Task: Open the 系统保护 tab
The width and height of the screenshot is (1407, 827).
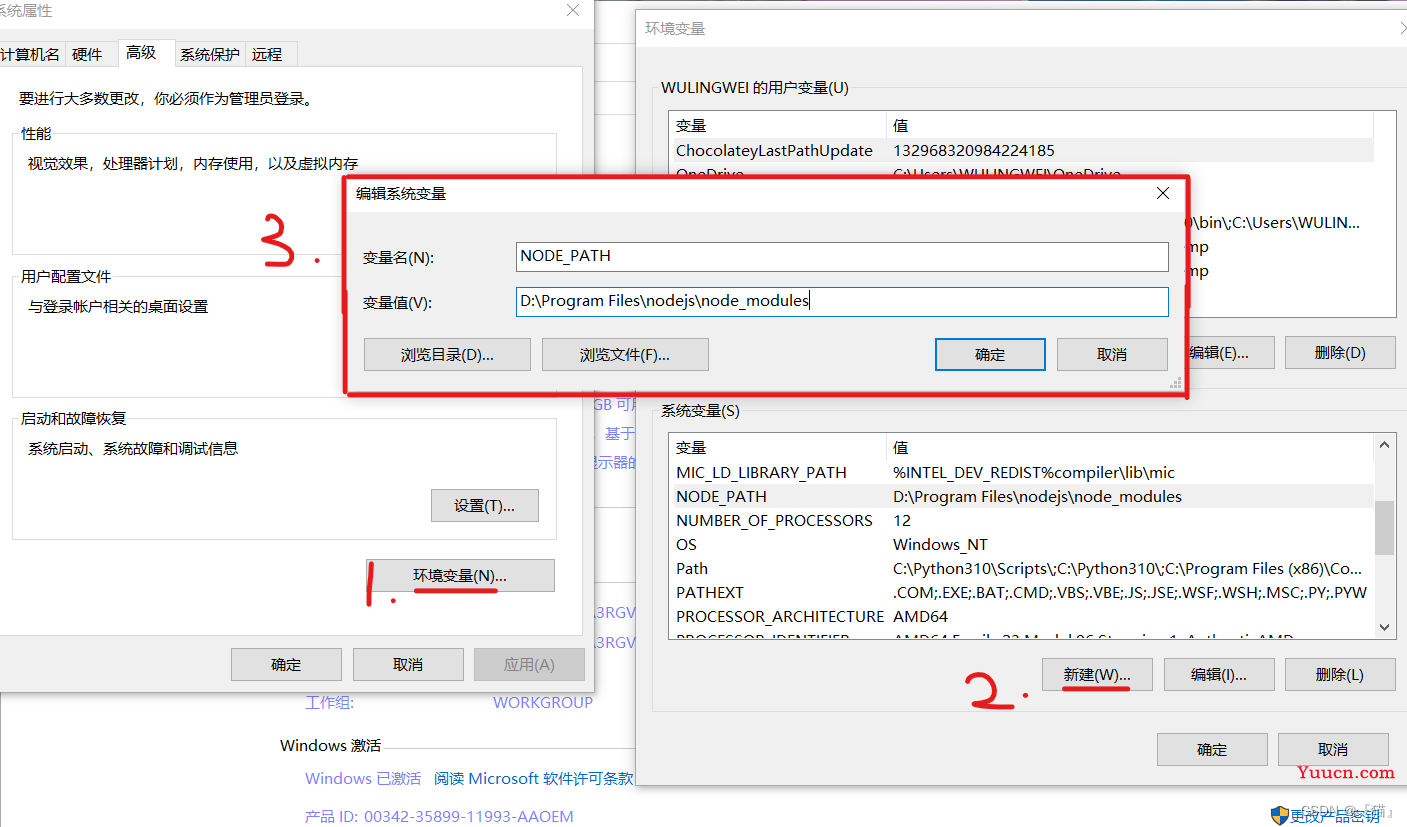Action: [x=209, y=54]
